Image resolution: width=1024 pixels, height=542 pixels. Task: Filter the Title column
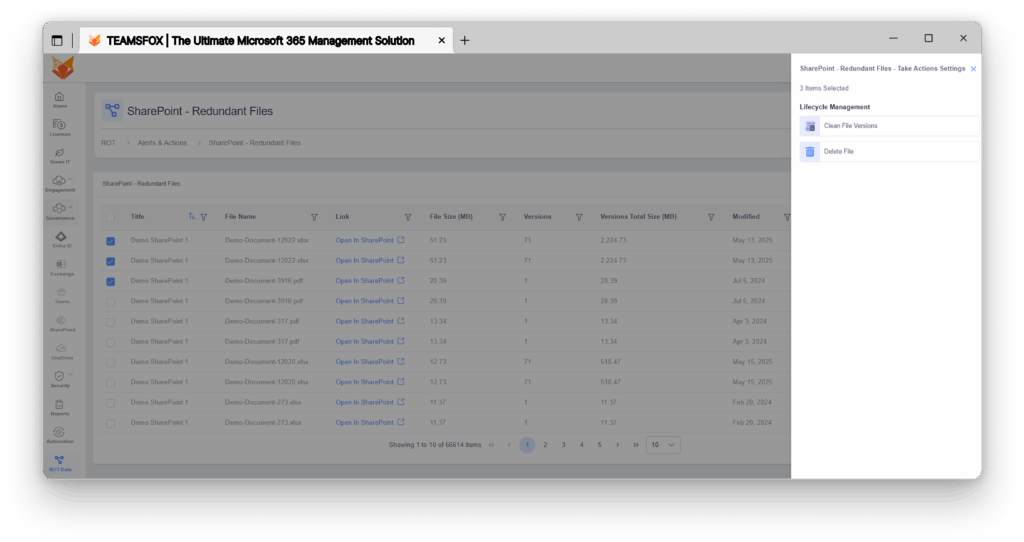click(204, 217)
